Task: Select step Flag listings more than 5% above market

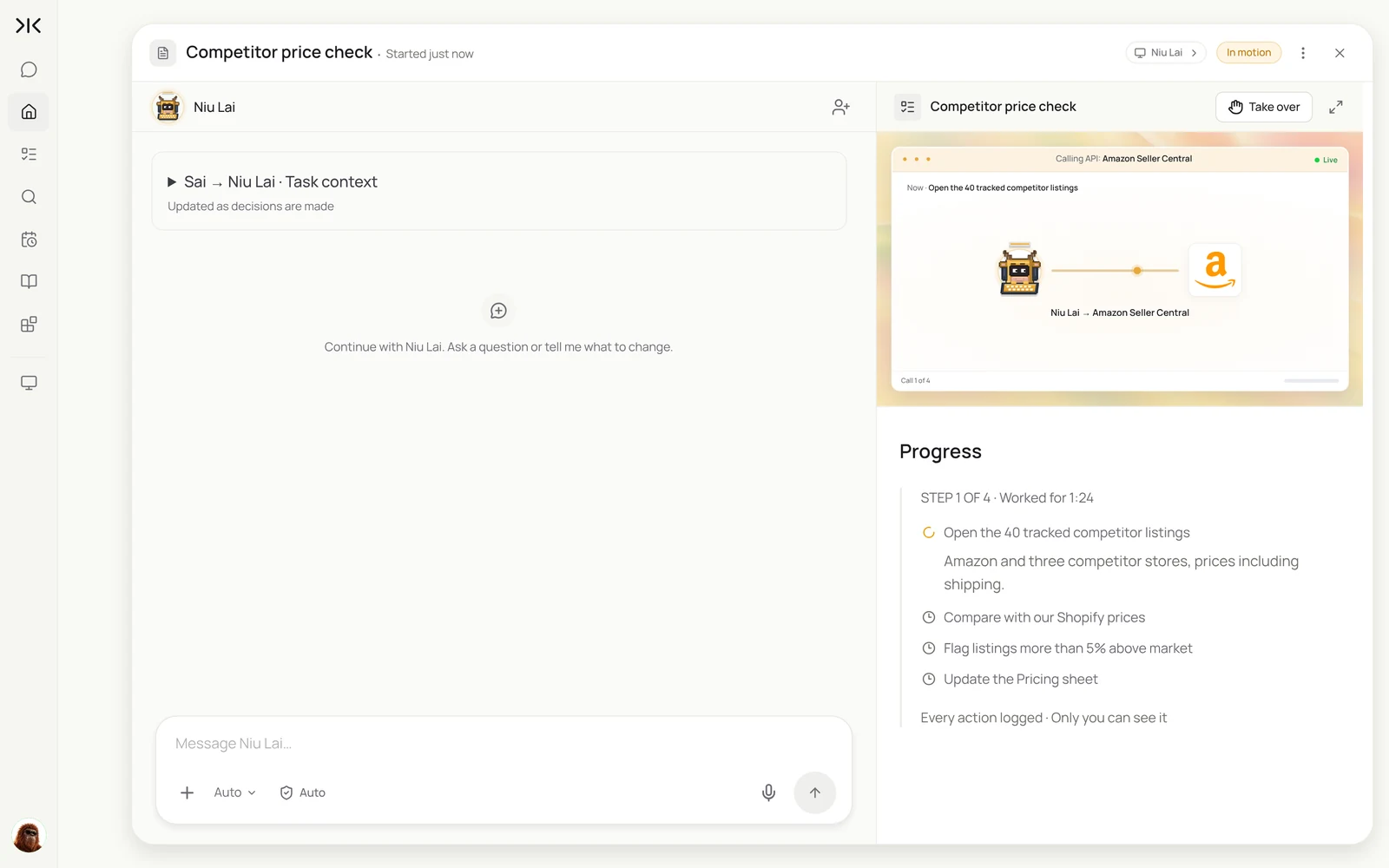Action: click(1068, 648)
